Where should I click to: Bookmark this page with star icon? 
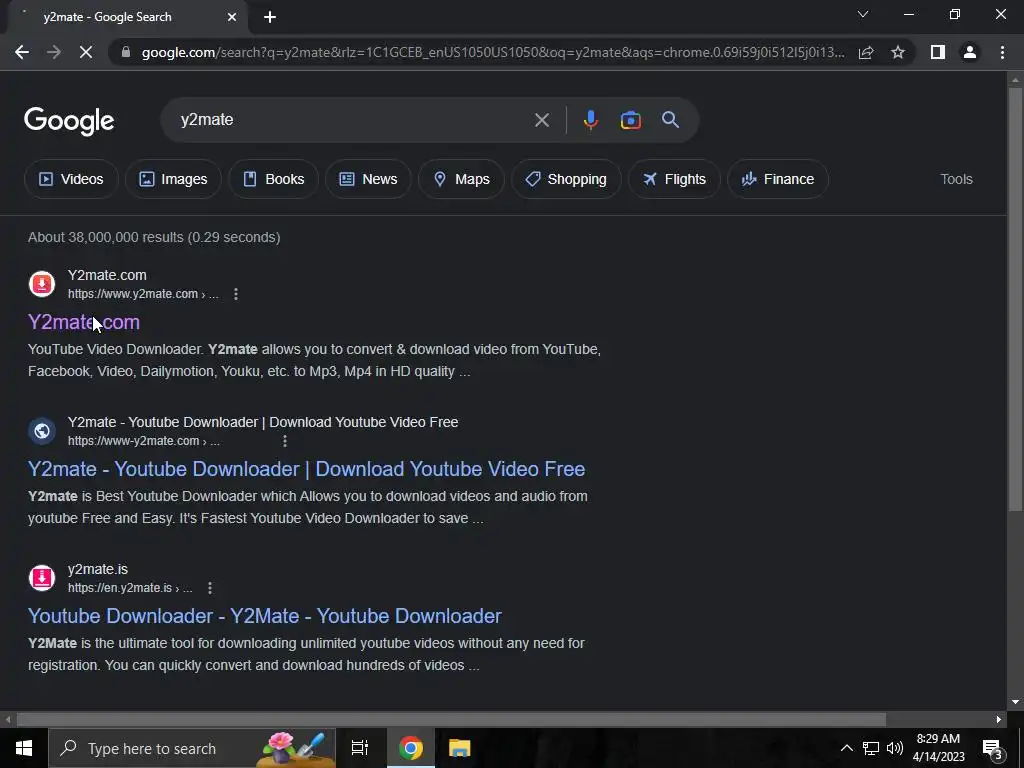tap(898, 52)
